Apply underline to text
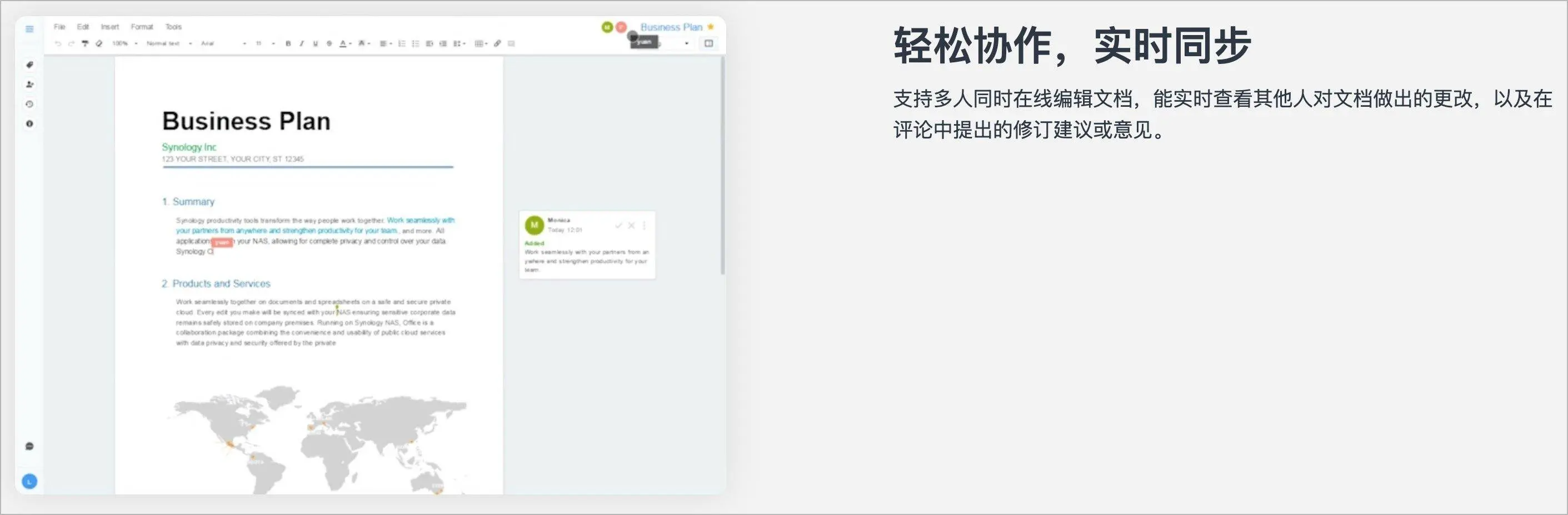Screen dimensions: 1568x515 click(x=315, y=44)
